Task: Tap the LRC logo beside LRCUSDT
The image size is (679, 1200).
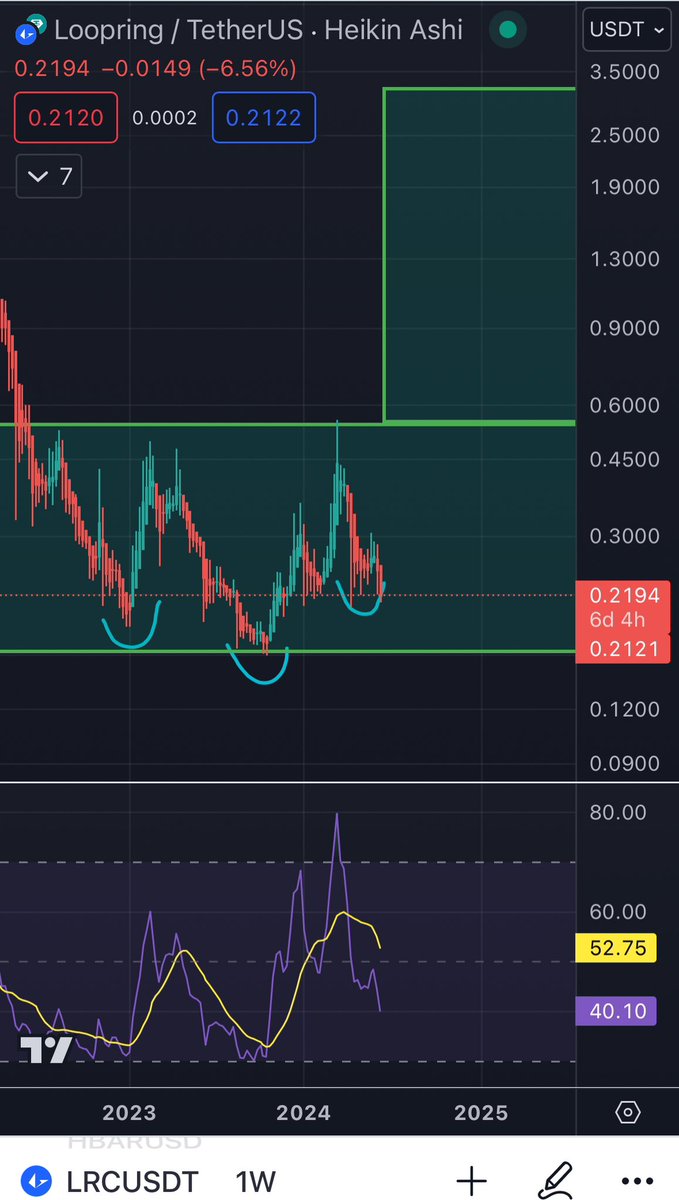Action: 35,1181
